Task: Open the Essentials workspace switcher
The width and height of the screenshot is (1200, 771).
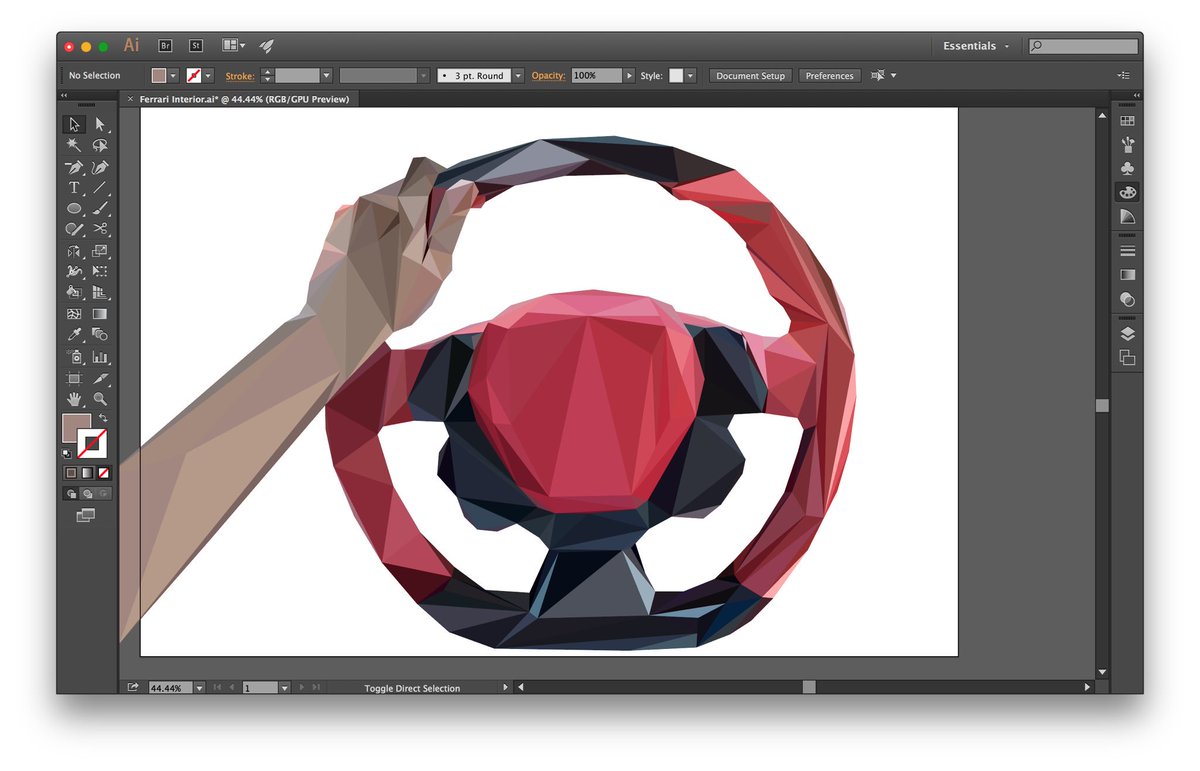Action: coord(976,46)
